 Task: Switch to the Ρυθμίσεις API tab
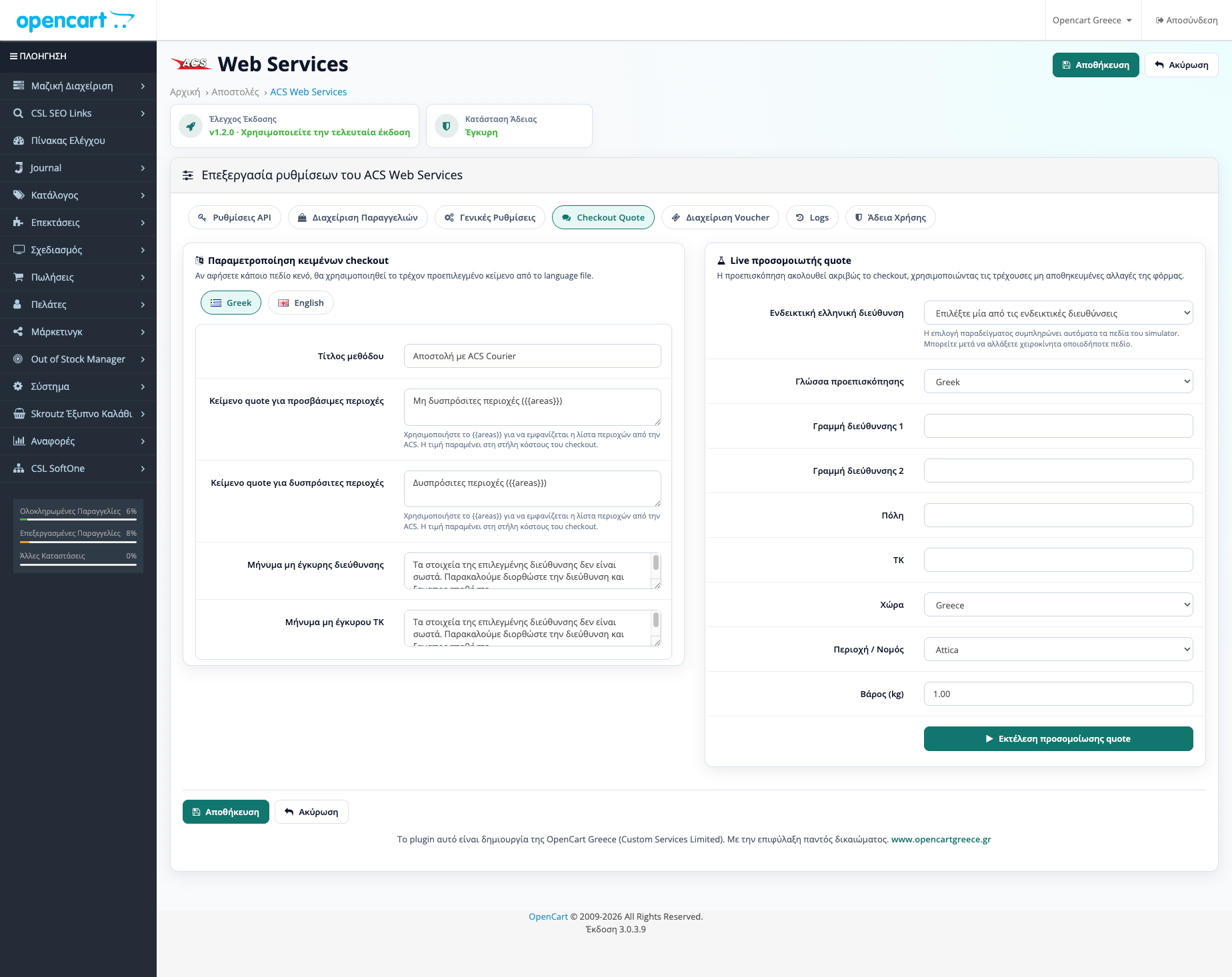(235, 217)
